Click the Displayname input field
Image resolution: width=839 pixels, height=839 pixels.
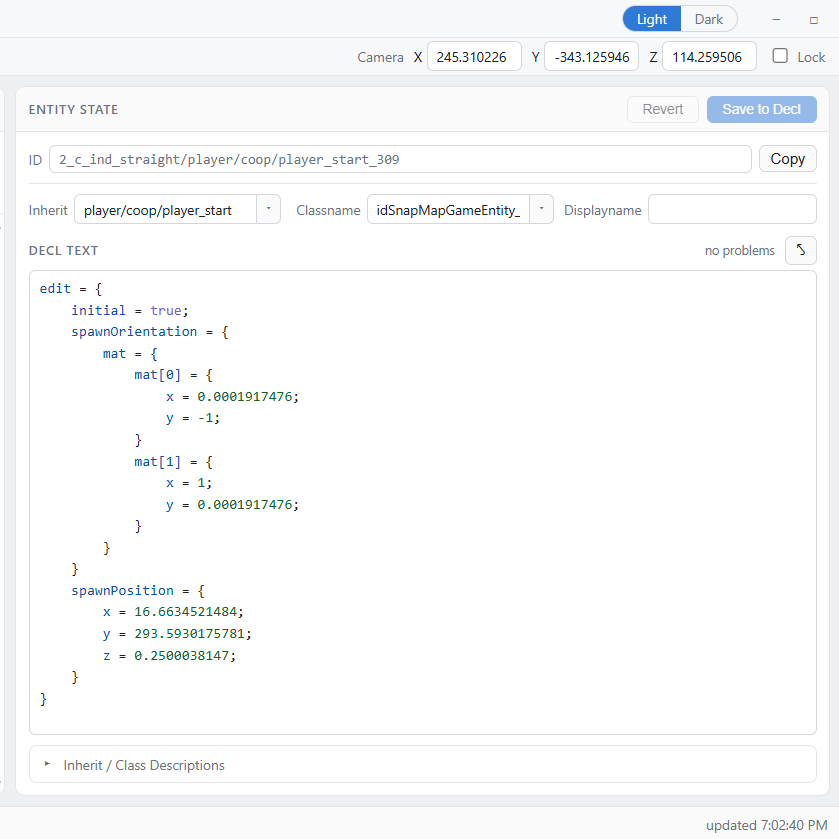[x=732, y=209]
